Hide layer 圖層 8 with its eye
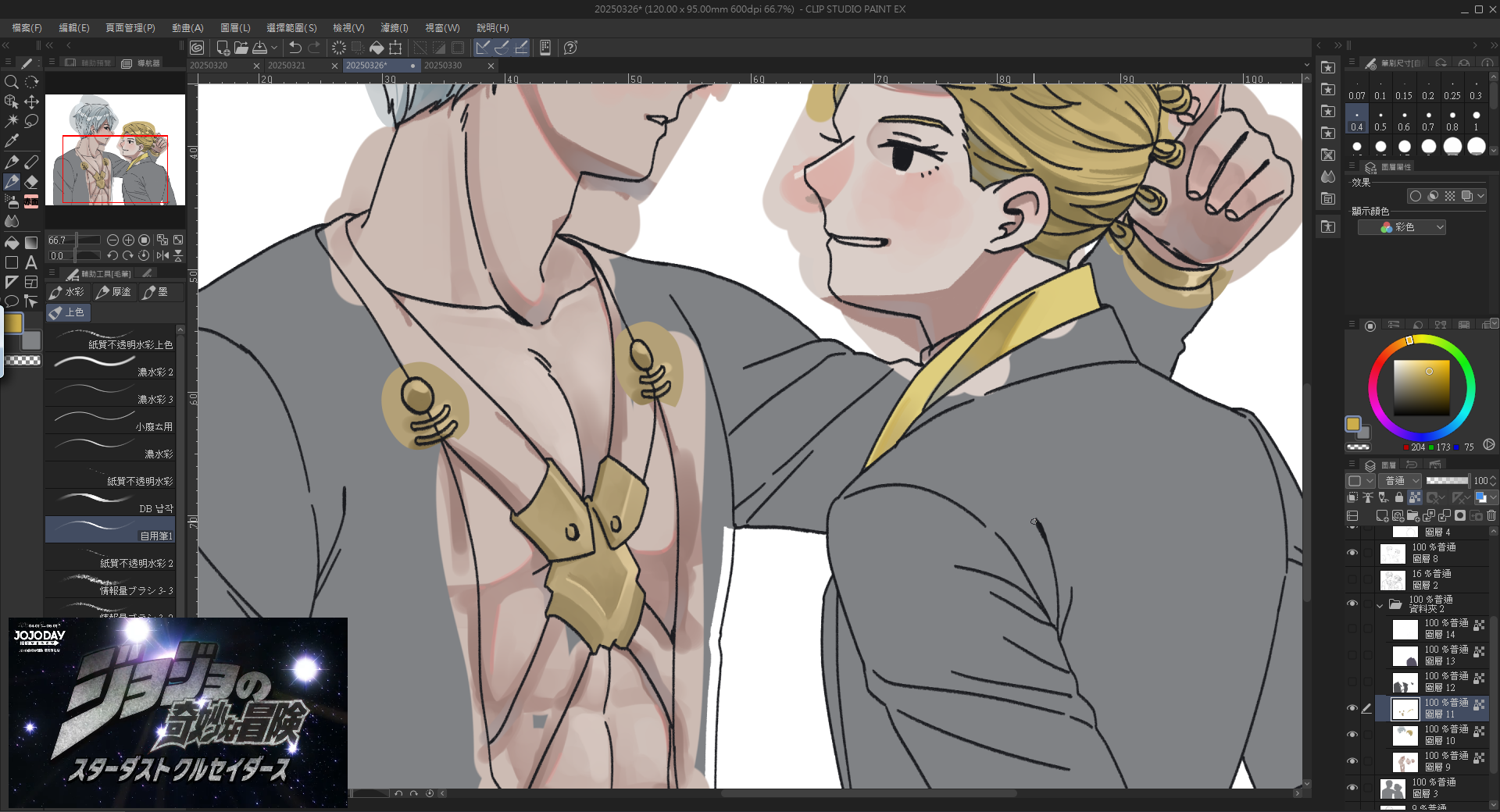This screenshot has width=1500, height=812. 1352,553
